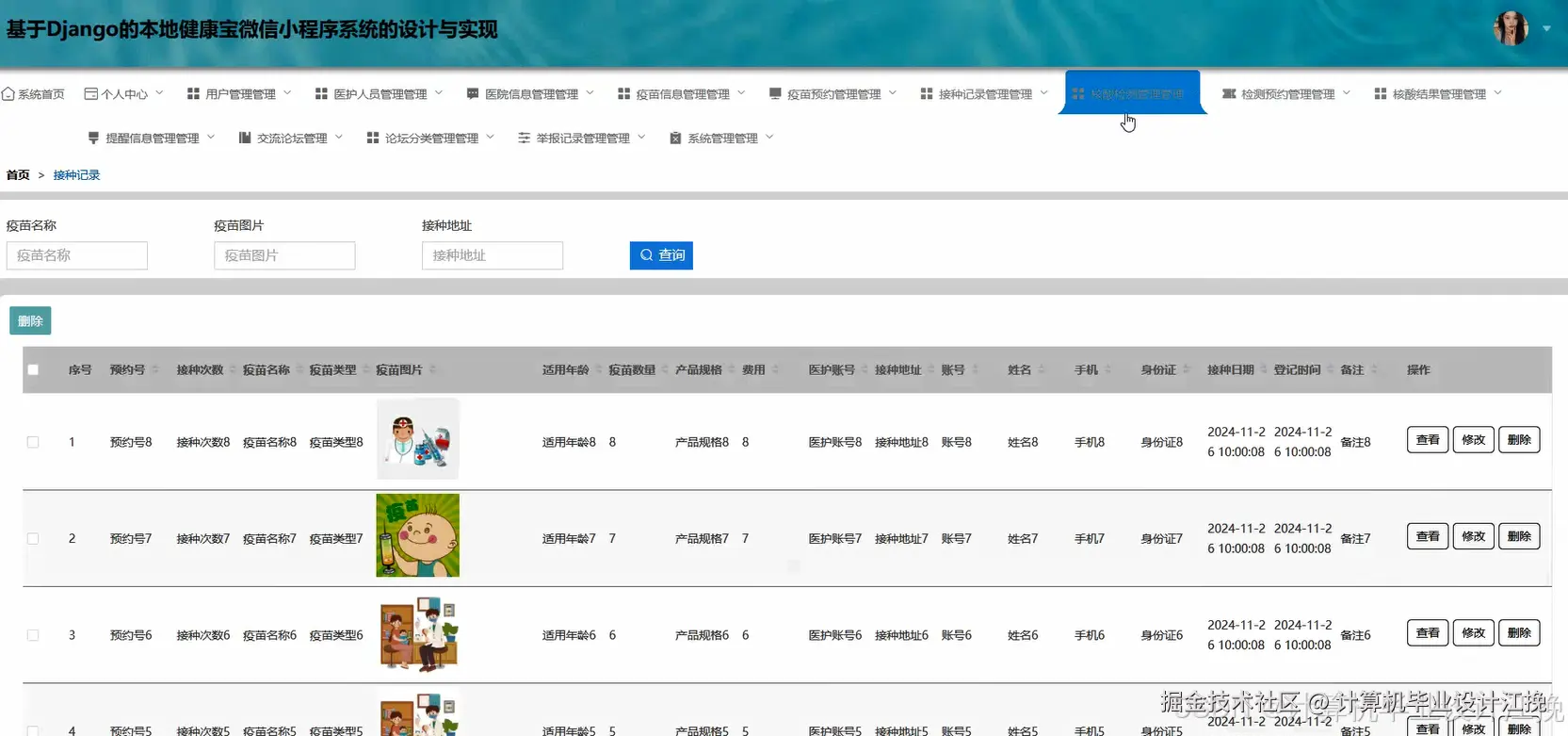Sort by the 账号 column arrows
Image resolution: width=1568 pixels, height=736 pixels.
(975, 369)
